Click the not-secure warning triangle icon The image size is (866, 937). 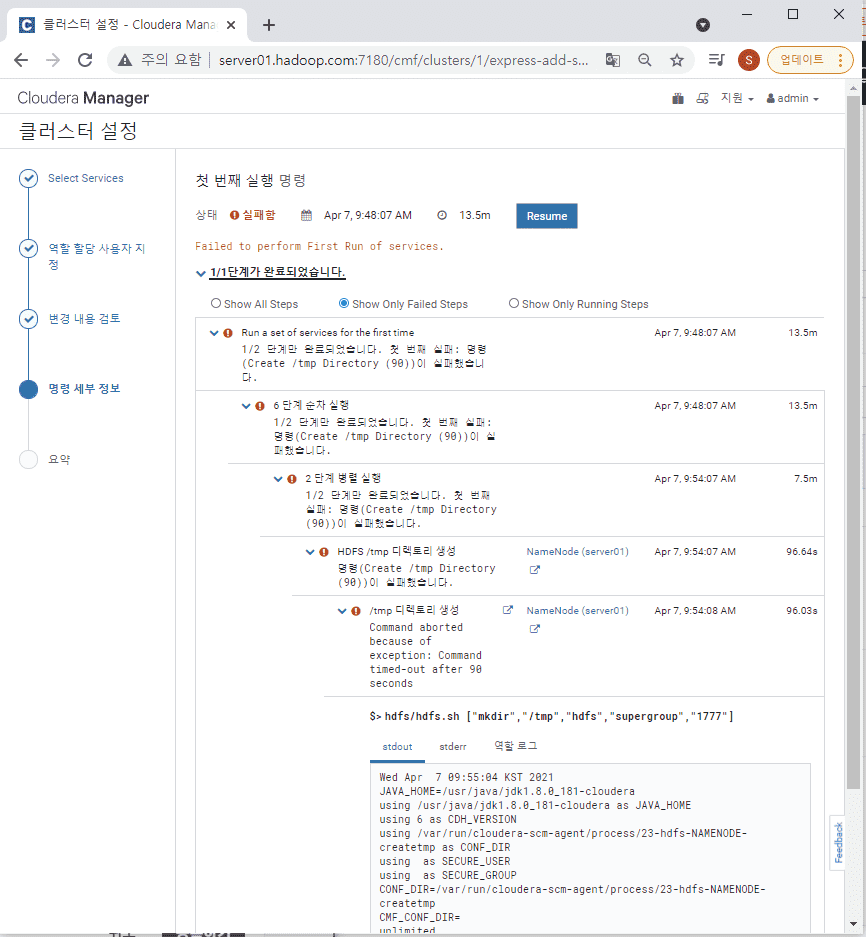(x=124, y=60)
